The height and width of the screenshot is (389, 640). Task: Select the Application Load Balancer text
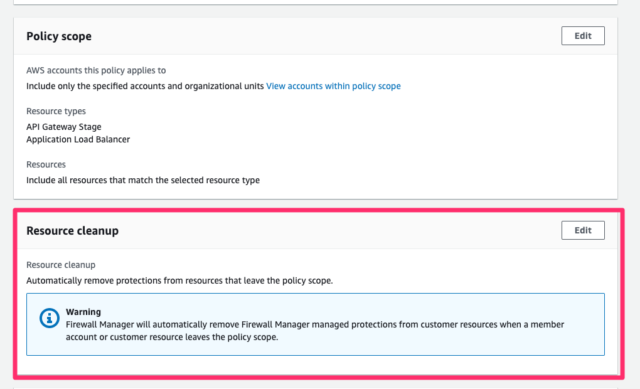(x=78, y=140)
